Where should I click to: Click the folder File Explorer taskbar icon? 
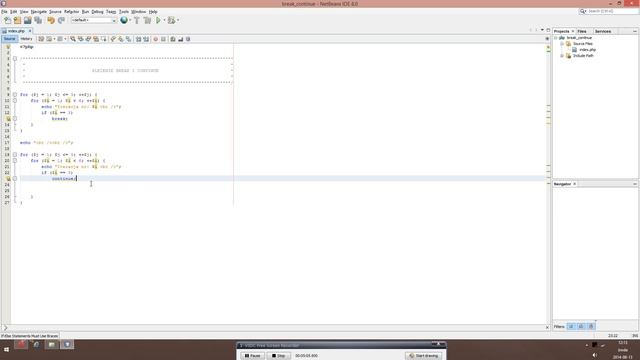tap(52, 345)
